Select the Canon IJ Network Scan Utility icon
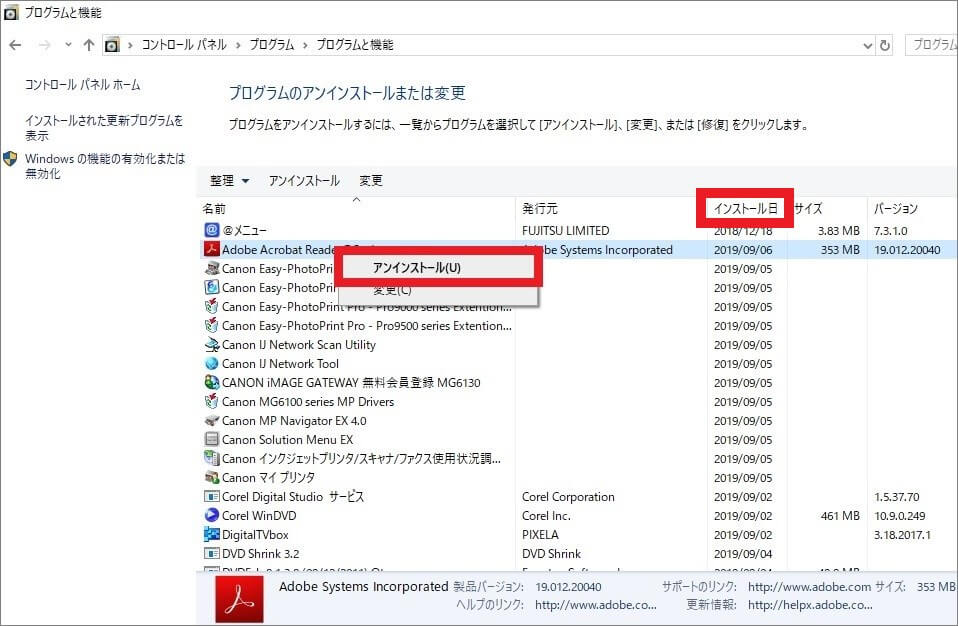 point(211,344)
